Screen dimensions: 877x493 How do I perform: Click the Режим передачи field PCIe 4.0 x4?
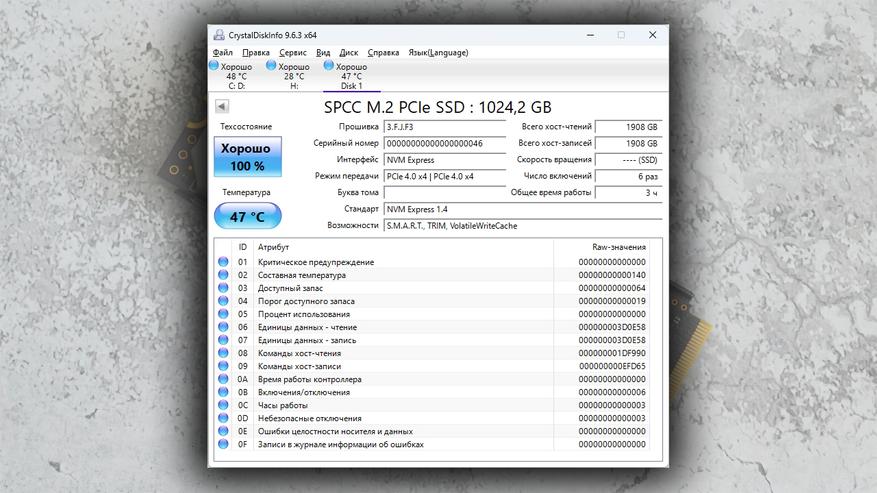(x=445, y=176)
